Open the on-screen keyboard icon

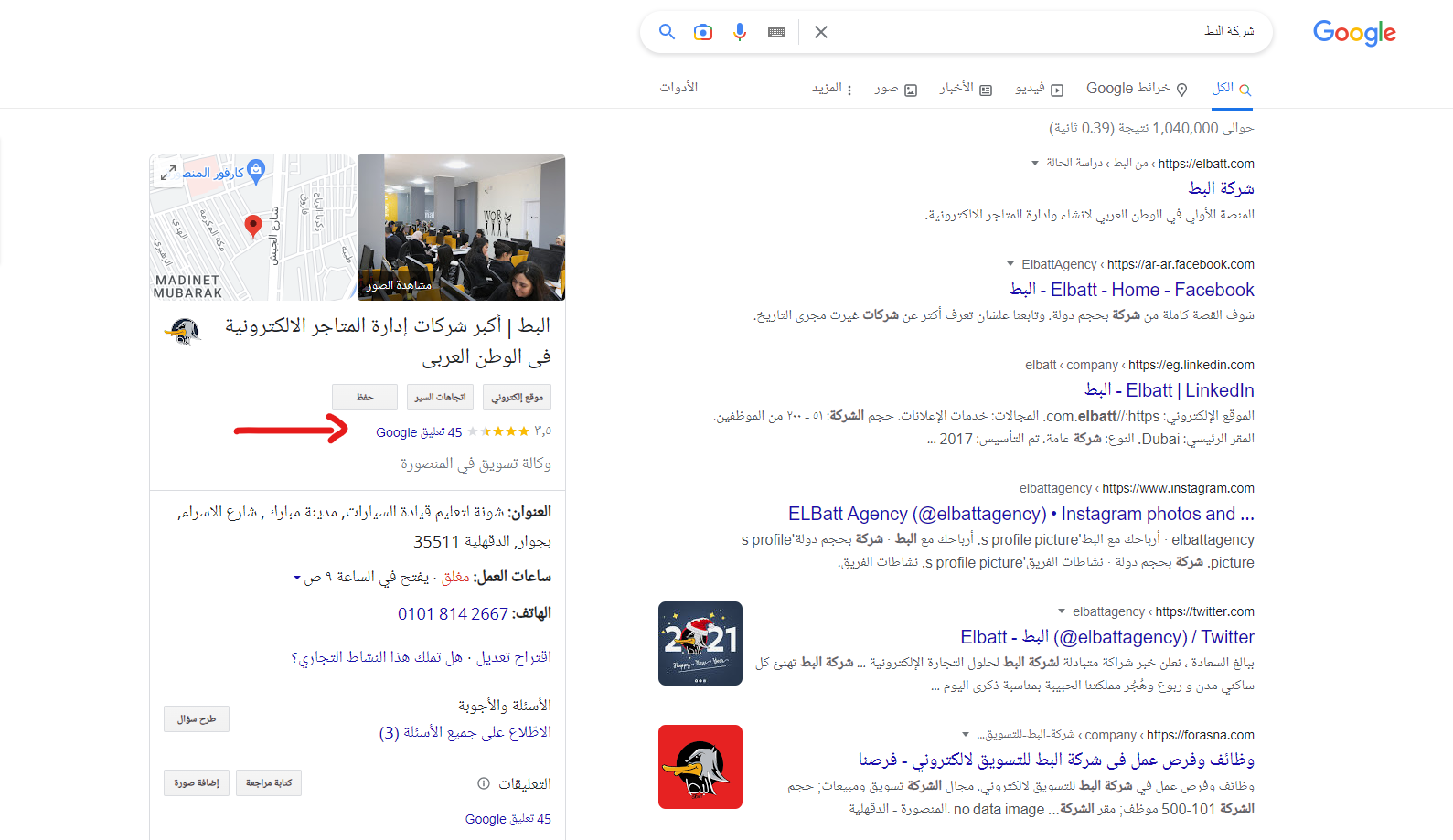(x=776, y=32)
